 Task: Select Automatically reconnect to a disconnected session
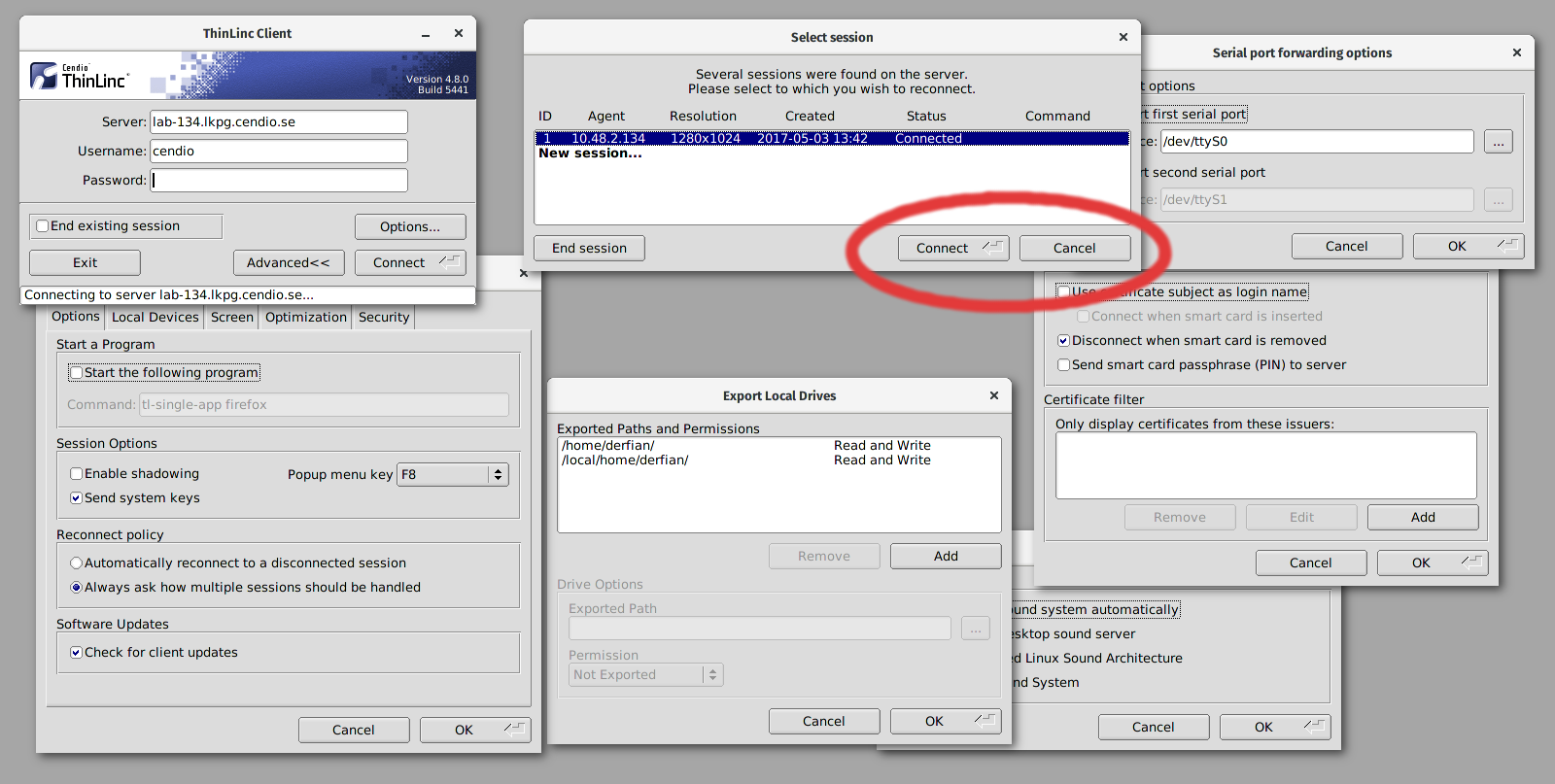[x=77, y=563]
